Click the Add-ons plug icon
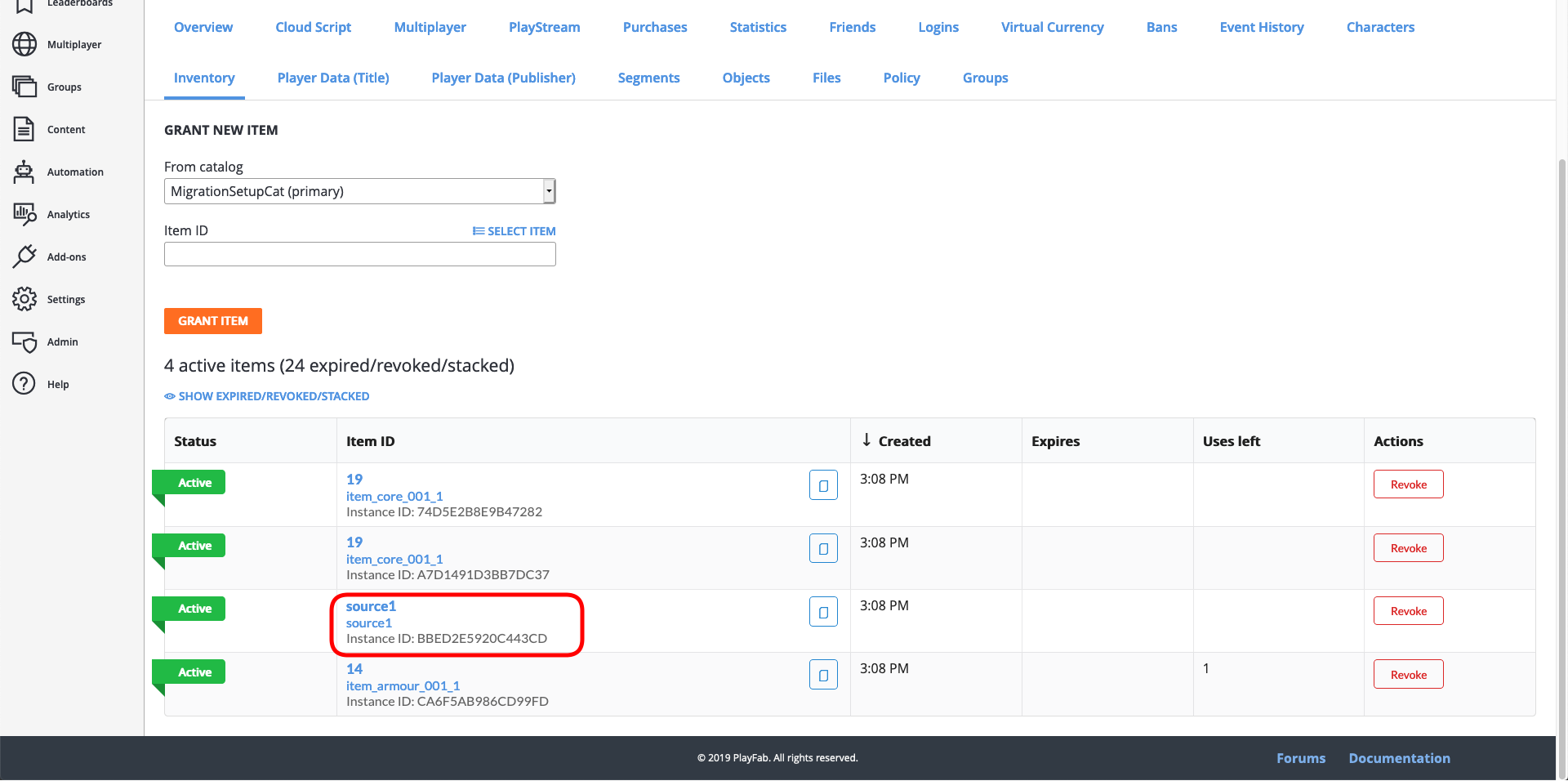Viewport: 1568px width, 781px height. click(x=24, y=257)
